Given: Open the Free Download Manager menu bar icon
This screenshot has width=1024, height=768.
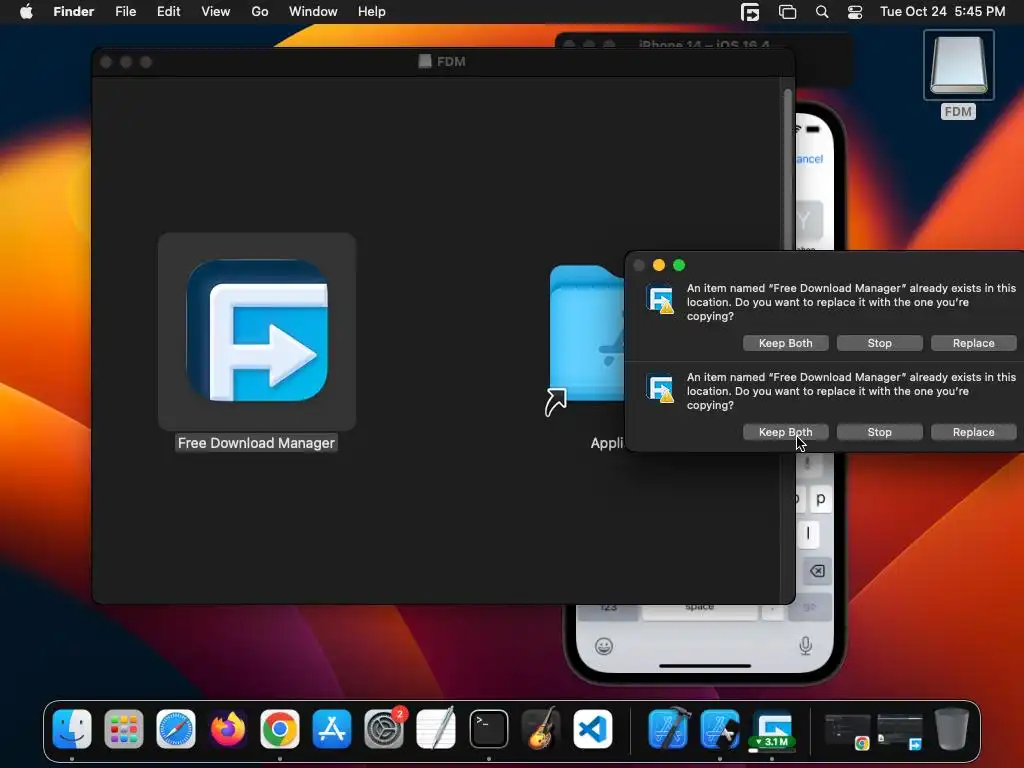Looking at the screenshot, I should (x=750, y=12).
